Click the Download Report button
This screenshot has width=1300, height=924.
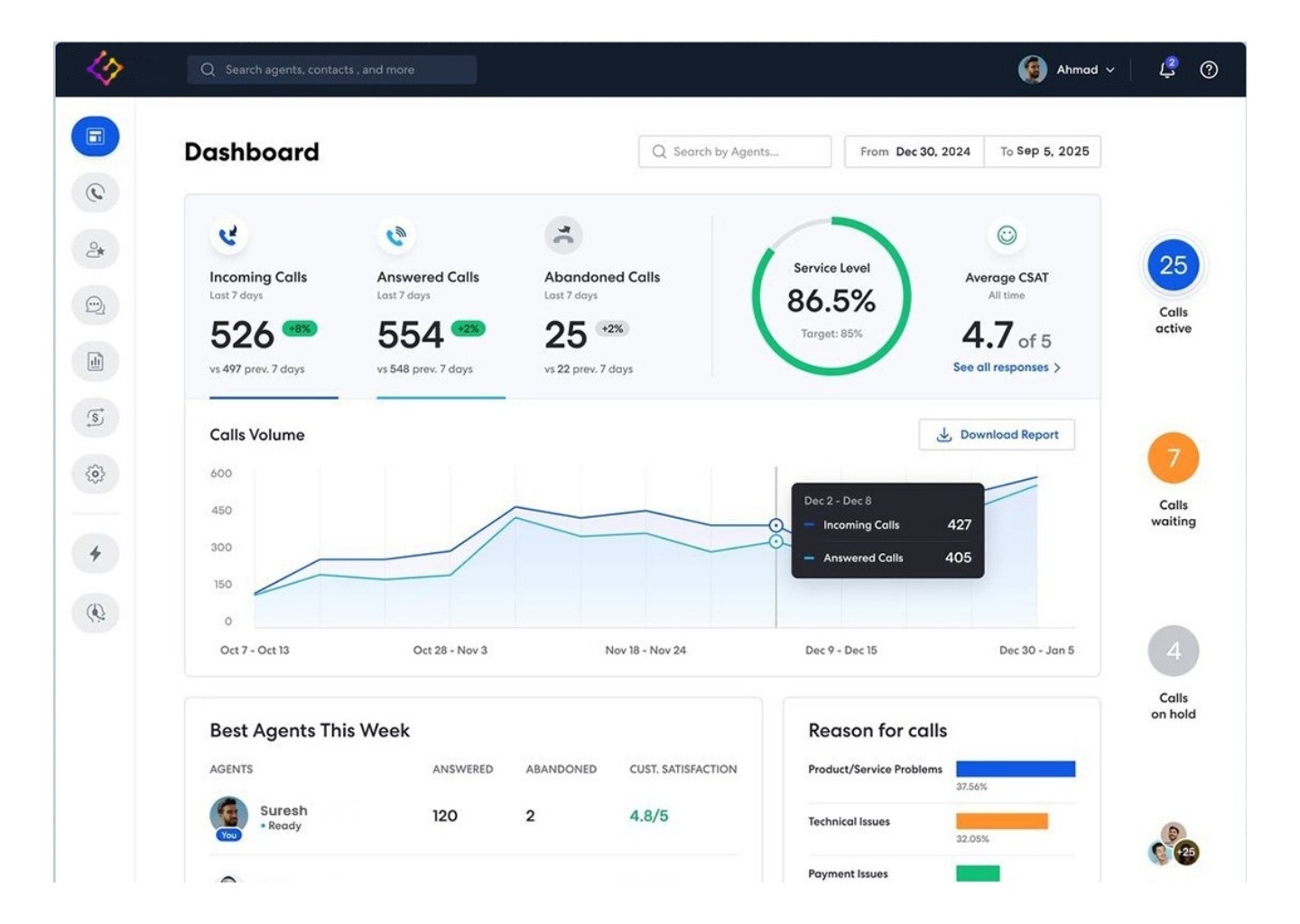click(x=997, y=435)
